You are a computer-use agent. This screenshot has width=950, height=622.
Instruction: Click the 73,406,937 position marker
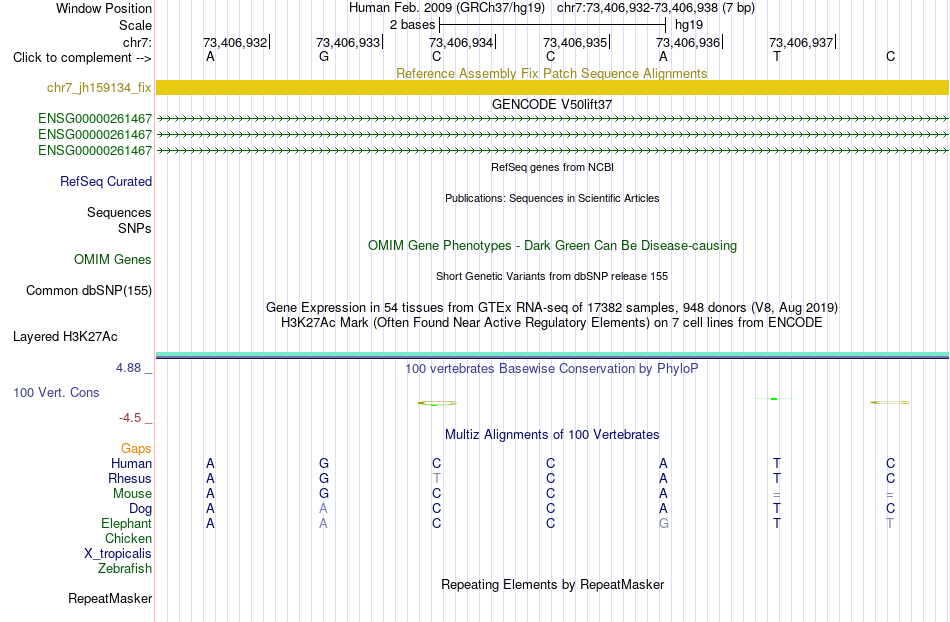802,42
